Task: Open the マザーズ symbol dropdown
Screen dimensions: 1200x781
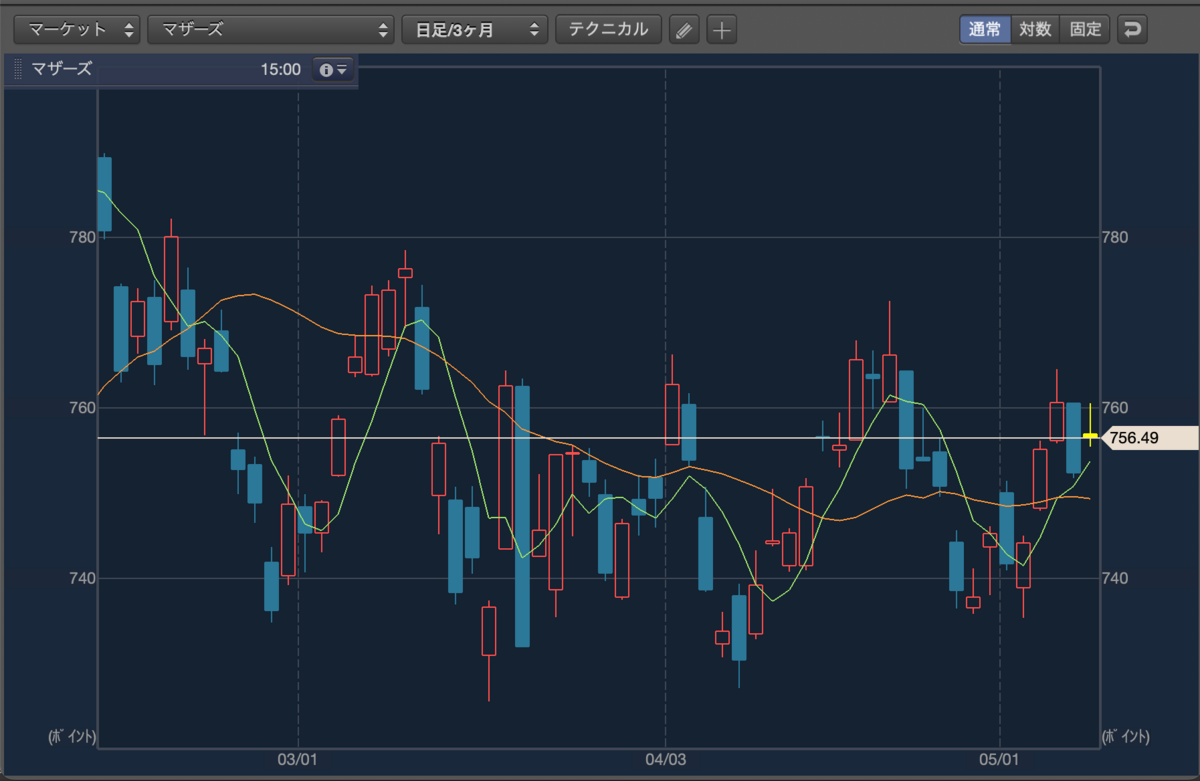Action: [271, 29]
